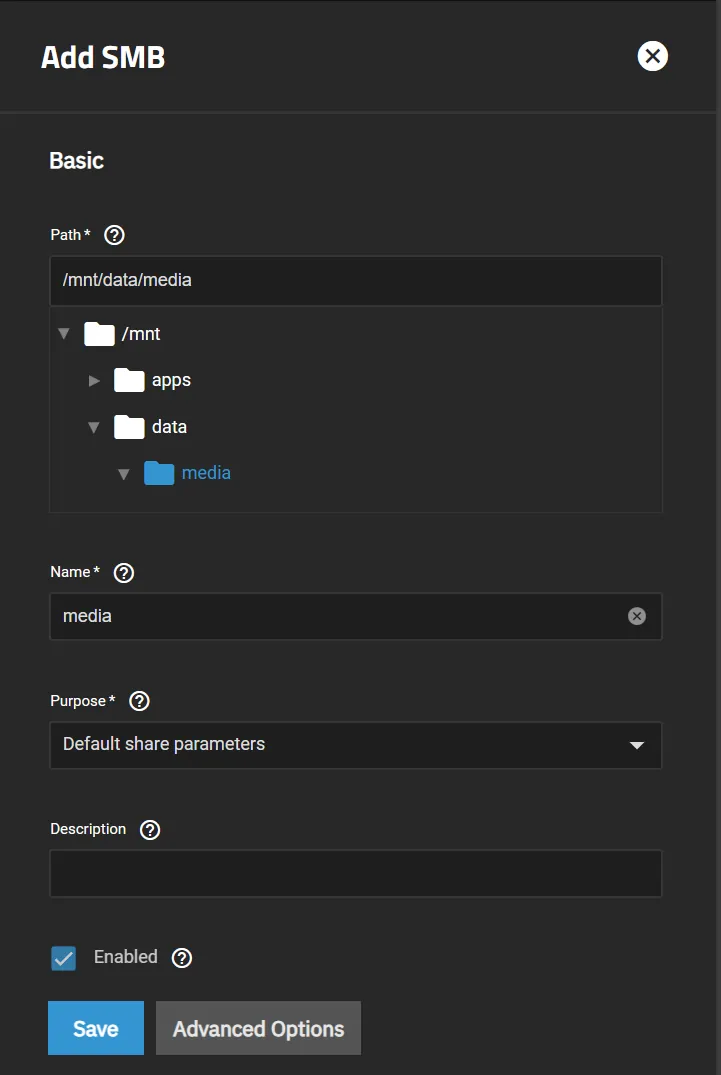Image resolution: width=721 pixels, height=1075 pixels.
Task: Select the /mnt root folder label
Action: [x=141, y=334]
